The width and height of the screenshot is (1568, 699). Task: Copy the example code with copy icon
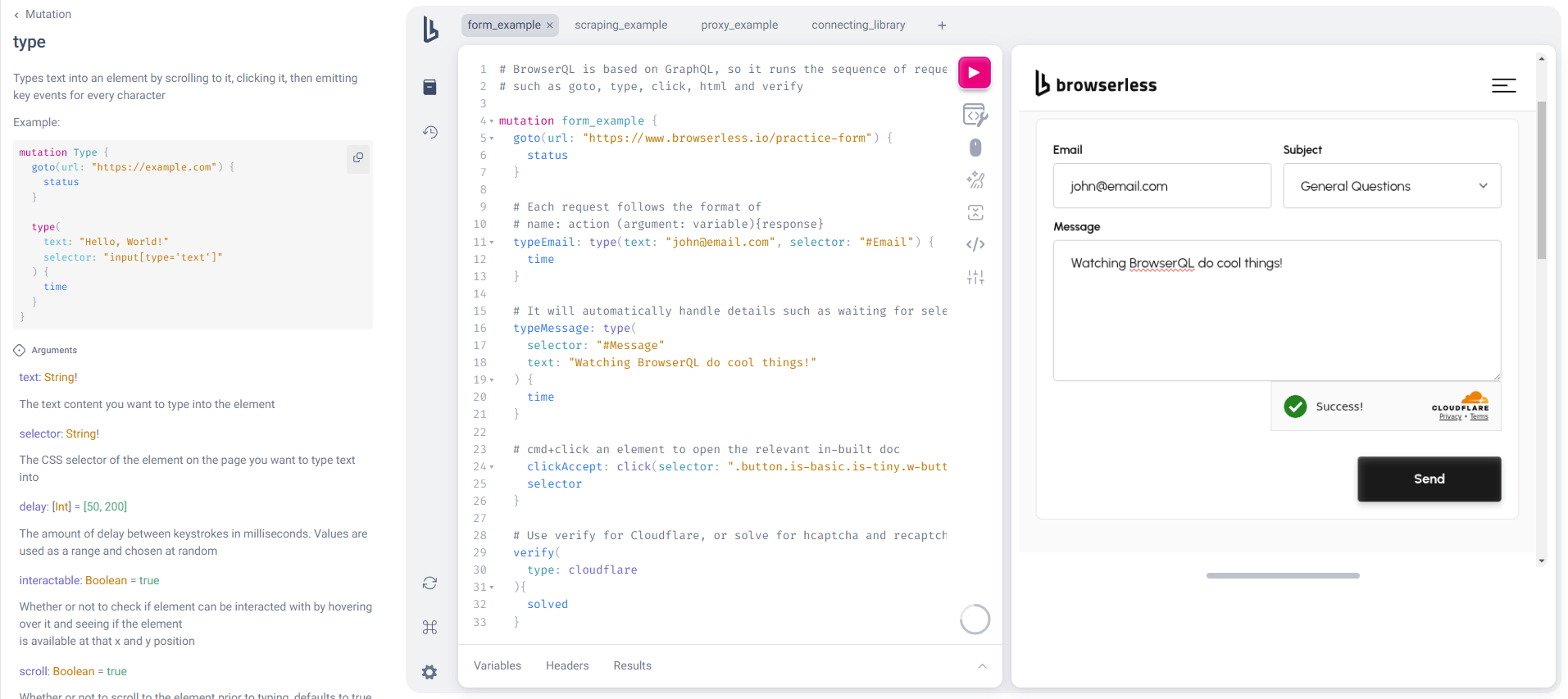(x=358, y=157)
